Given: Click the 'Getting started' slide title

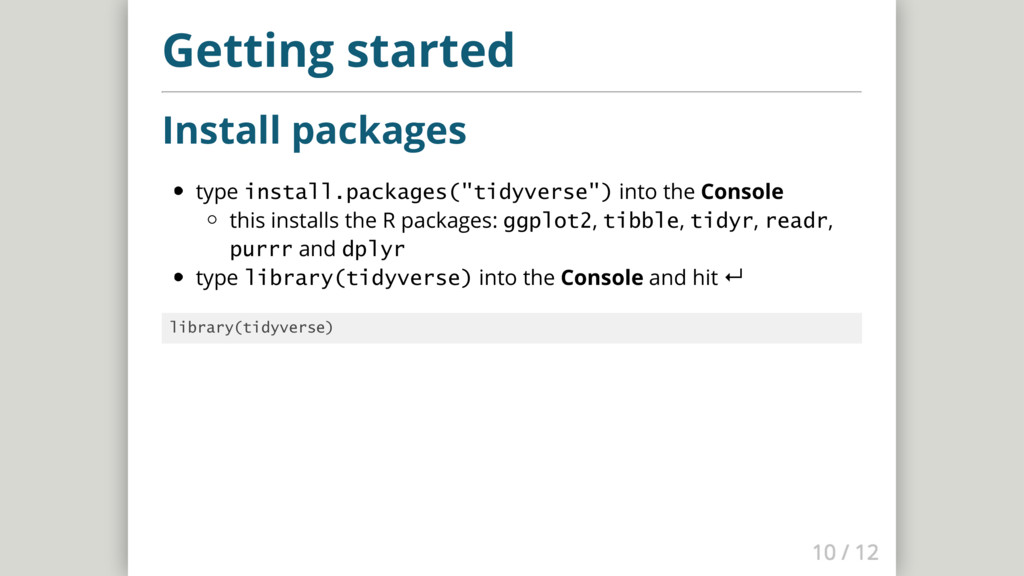Looking at the screenshot, I should [338, 50].
